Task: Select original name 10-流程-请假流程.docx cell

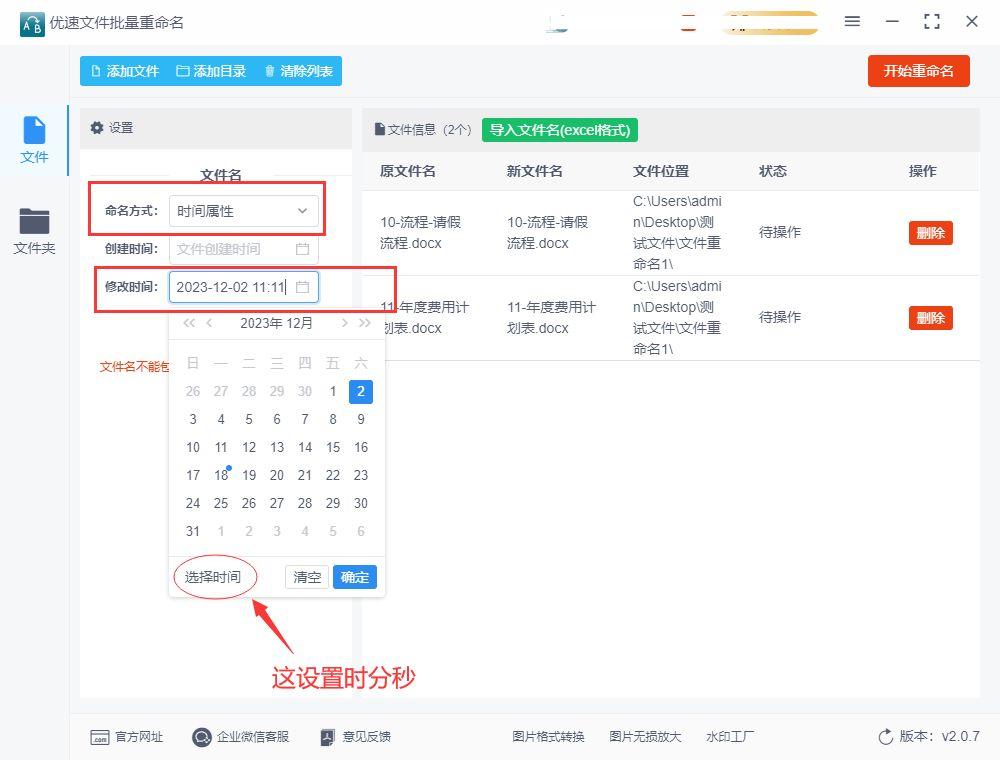Action: (x=420, y=233)
